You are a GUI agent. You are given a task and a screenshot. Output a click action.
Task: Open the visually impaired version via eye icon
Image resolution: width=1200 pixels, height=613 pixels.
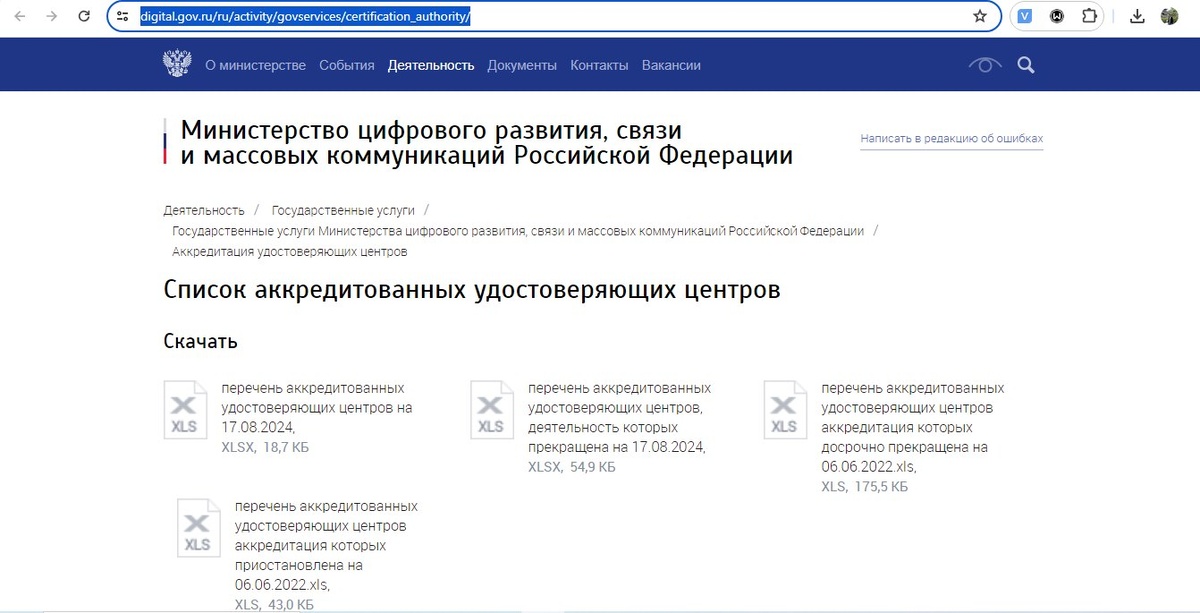984,63
